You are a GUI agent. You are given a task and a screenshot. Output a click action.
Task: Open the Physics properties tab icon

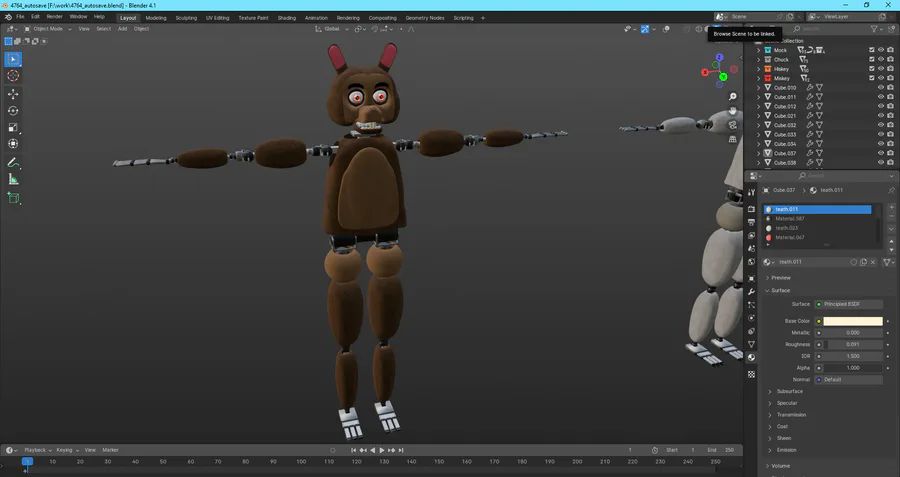pyautogui.click(x=751, y=318)
